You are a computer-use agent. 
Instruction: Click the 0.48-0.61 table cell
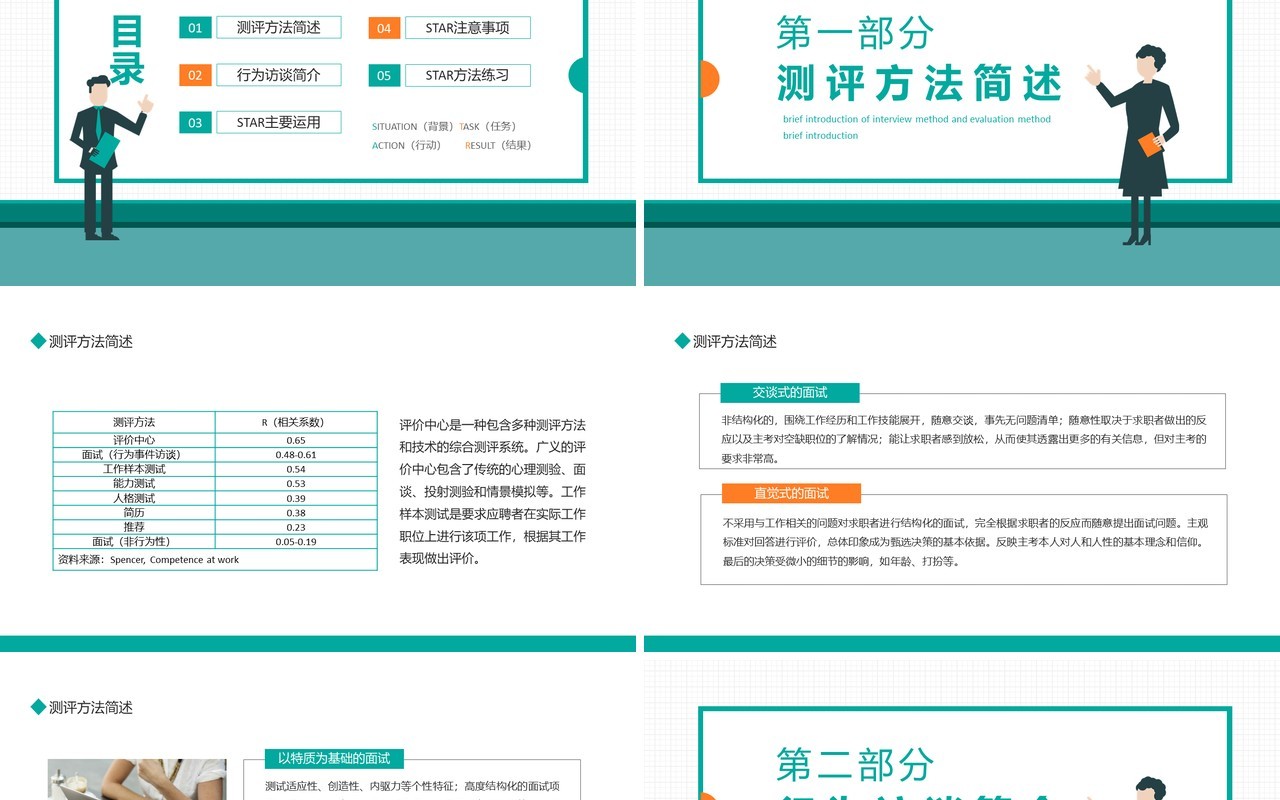point(296,454)
